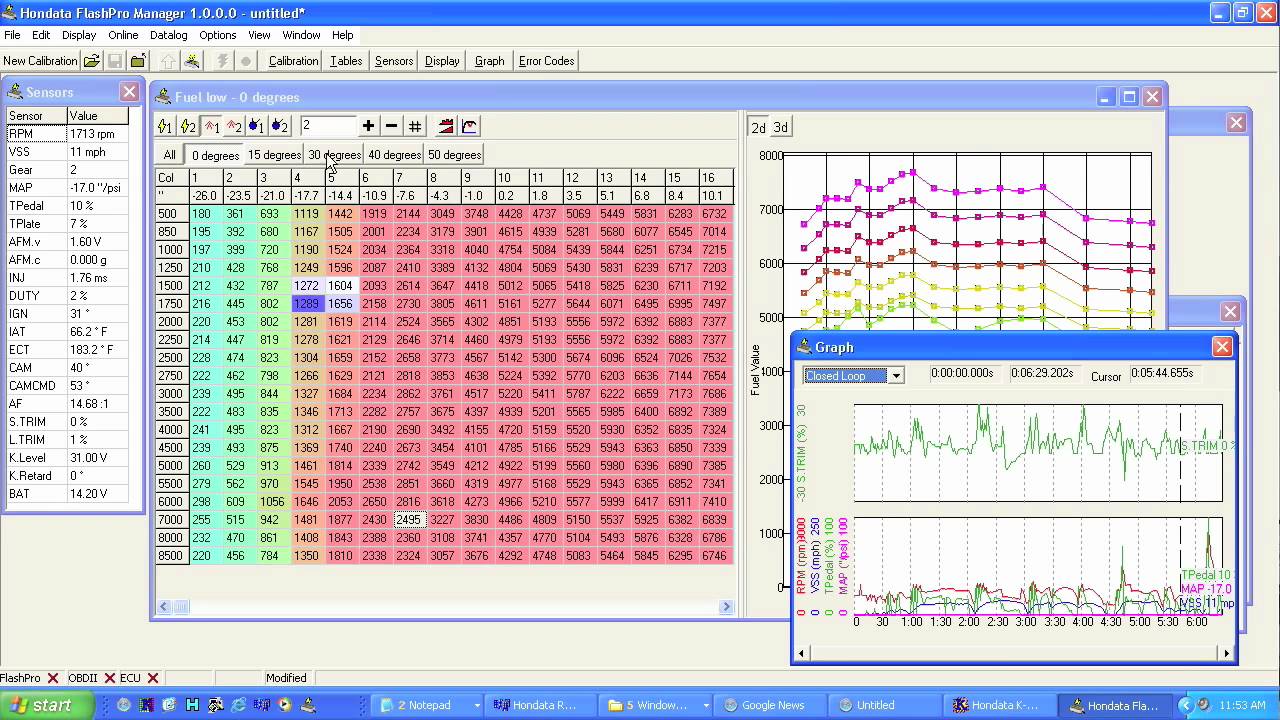Click the ECU status X indicator

point(153,678)
